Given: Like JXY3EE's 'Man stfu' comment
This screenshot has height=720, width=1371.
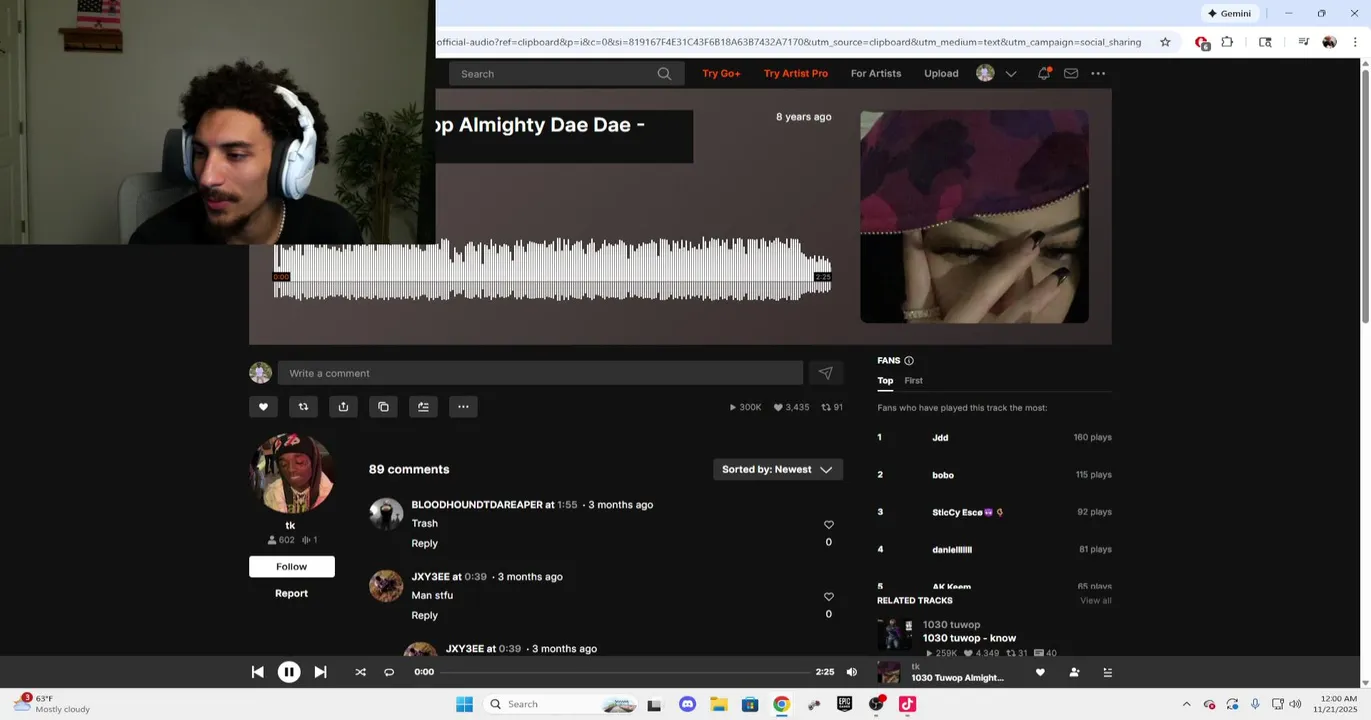Looking at the screenshot, I should tap(828, 597).
